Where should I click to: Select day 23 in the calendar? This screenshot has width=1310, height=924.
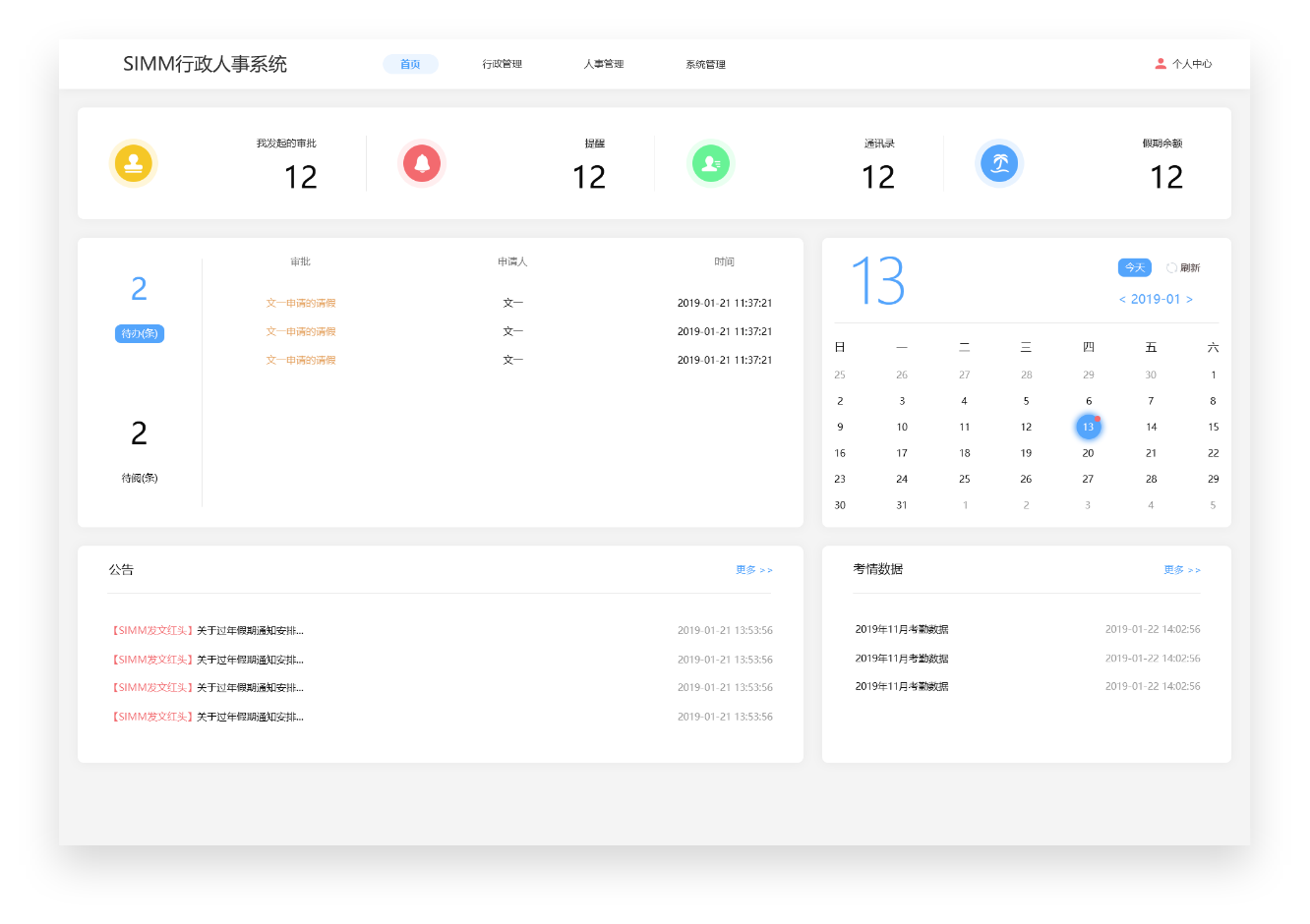click(840, 479)
